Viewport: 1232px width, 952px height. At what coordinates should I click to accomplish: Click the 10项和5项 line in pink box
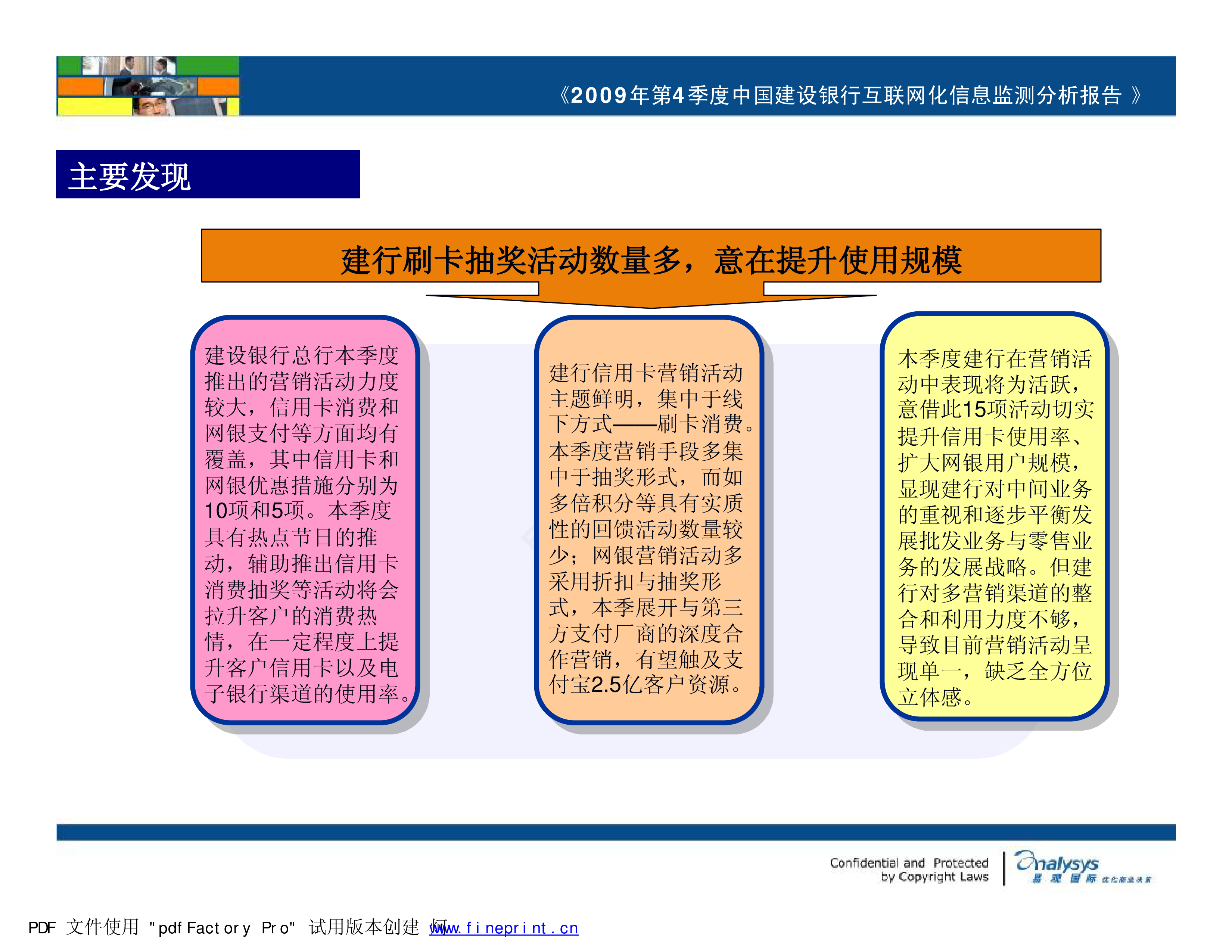[x=298, y=511]
